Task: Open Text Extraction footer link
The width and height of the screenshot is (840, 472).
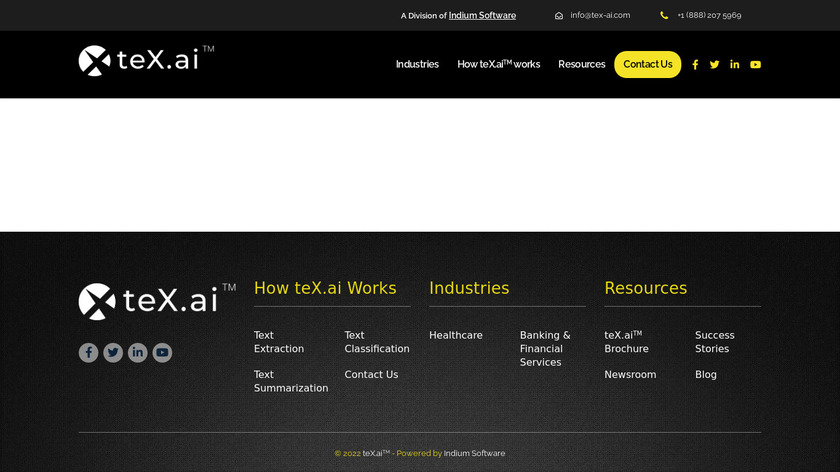Action: click(279, 342)
